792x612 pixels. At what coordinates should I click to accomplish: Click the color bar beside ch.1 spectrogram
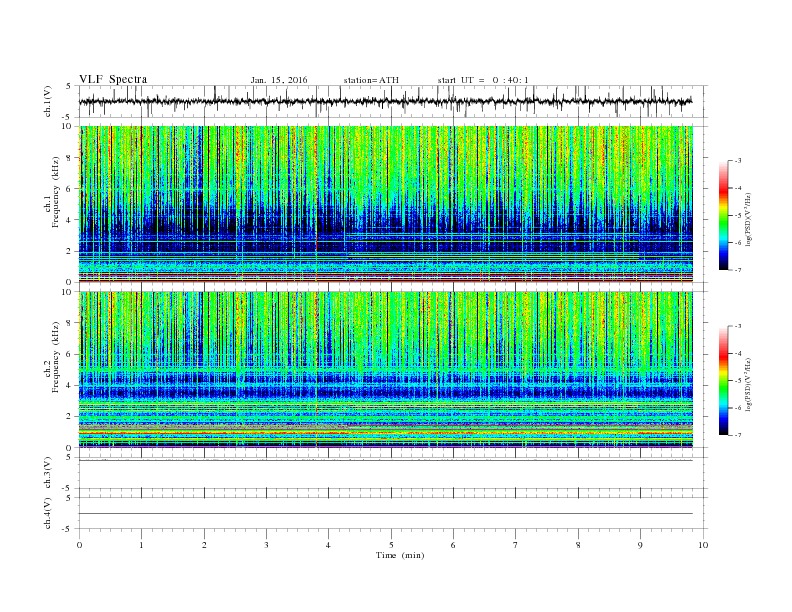click(x=723, y=216)
